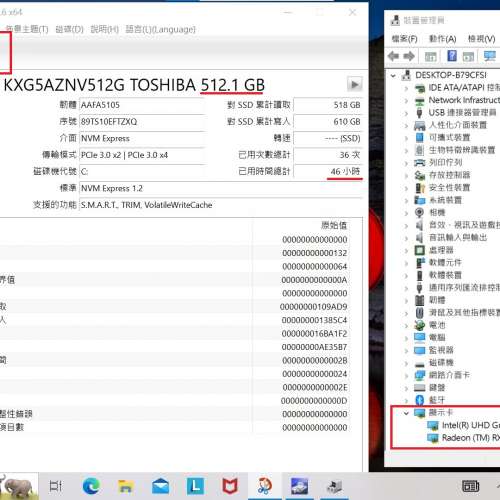Click features field S.M.A.R.T., TRIM, VolatileWriteCache

click(221, 205)
